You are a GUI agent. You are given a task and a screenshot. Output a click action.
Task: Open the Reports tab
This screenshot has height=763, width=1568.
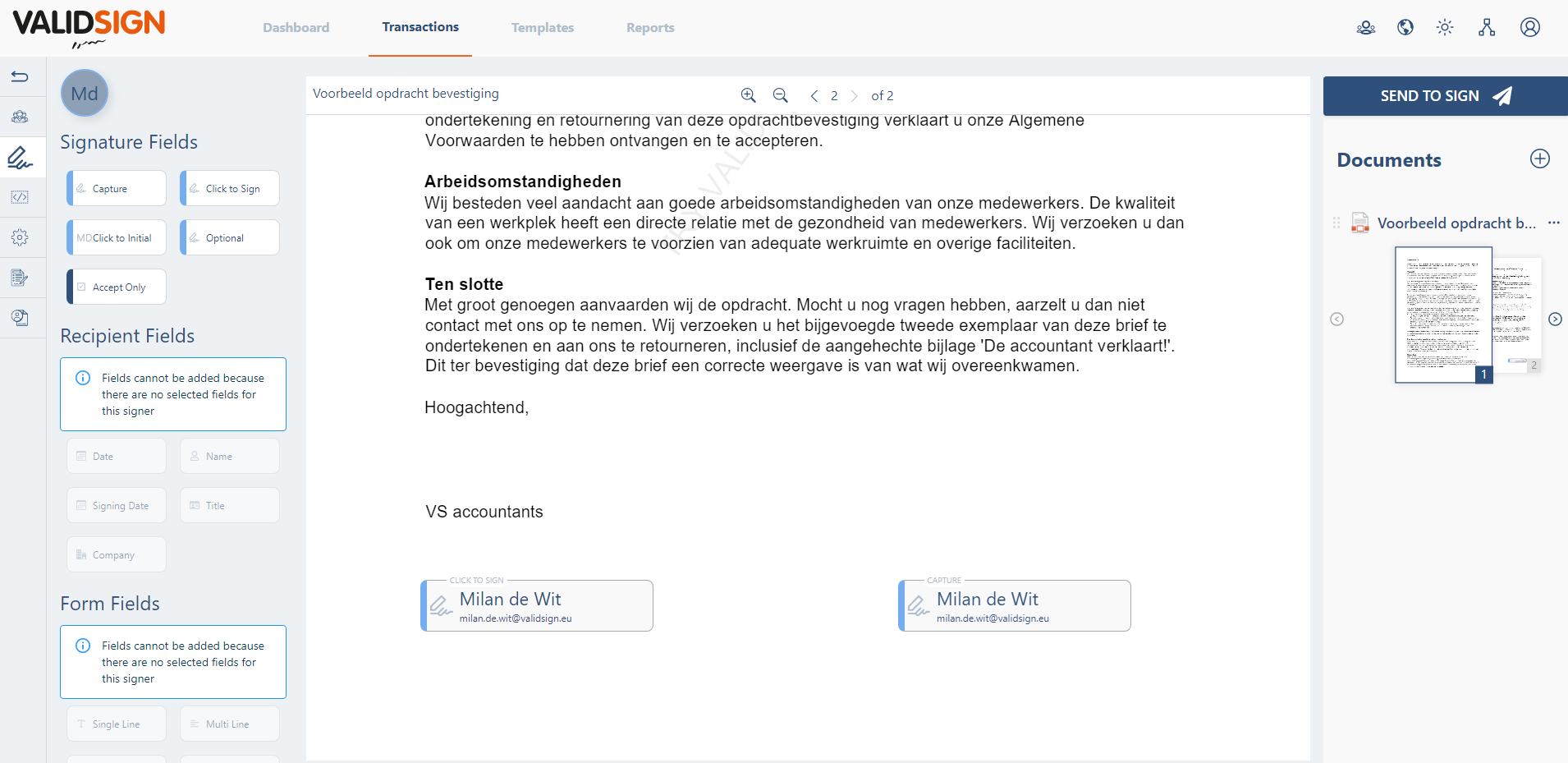pos(650,28)
